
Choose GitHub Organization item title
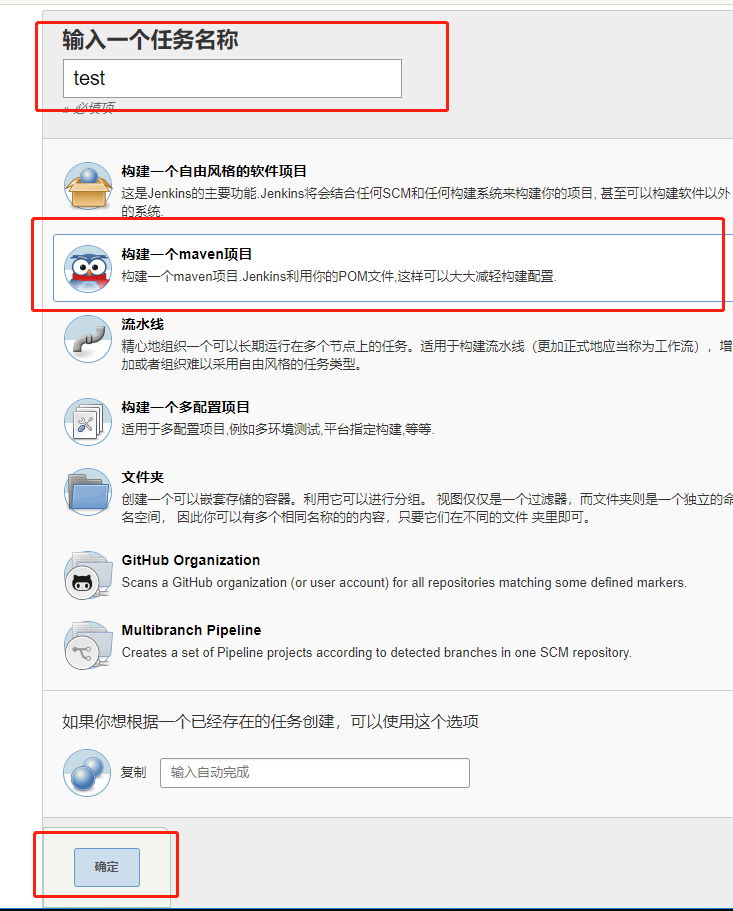pyautogui.click(x=191, y=561)
